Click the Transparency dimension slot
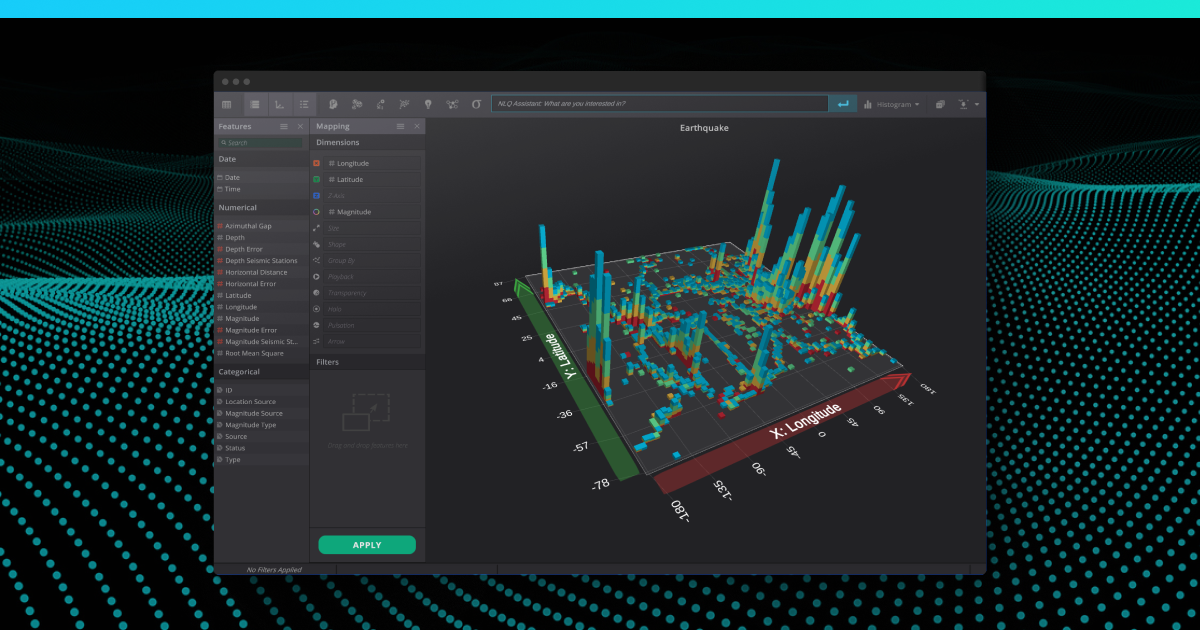1200x630 pixels. (372, 293)
